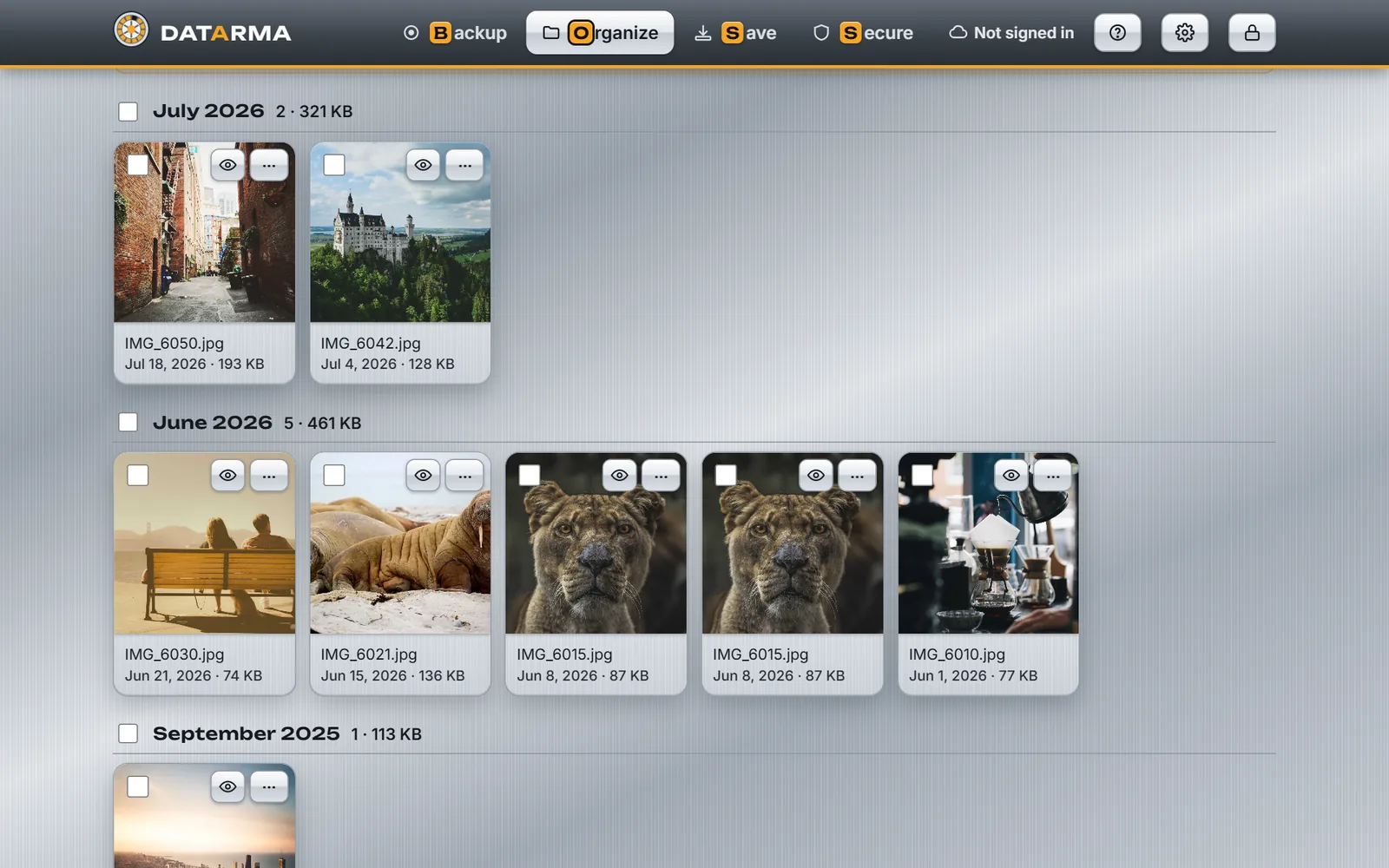Viewport: 1389px width, 868px height.
Task: Show more actions for IMG_6010.jpg
Action: click(x=1053, y=476)
